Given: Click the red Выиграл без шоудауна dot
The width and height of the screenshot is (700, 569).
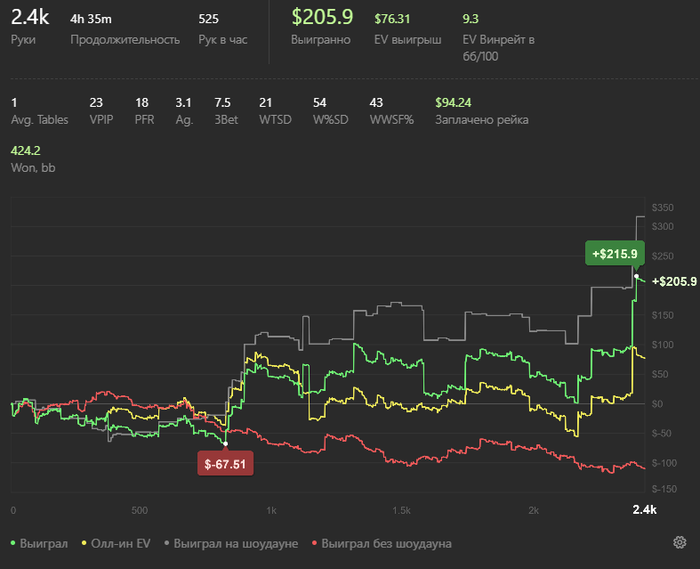Looking at the screenshot, I should 314,544.
